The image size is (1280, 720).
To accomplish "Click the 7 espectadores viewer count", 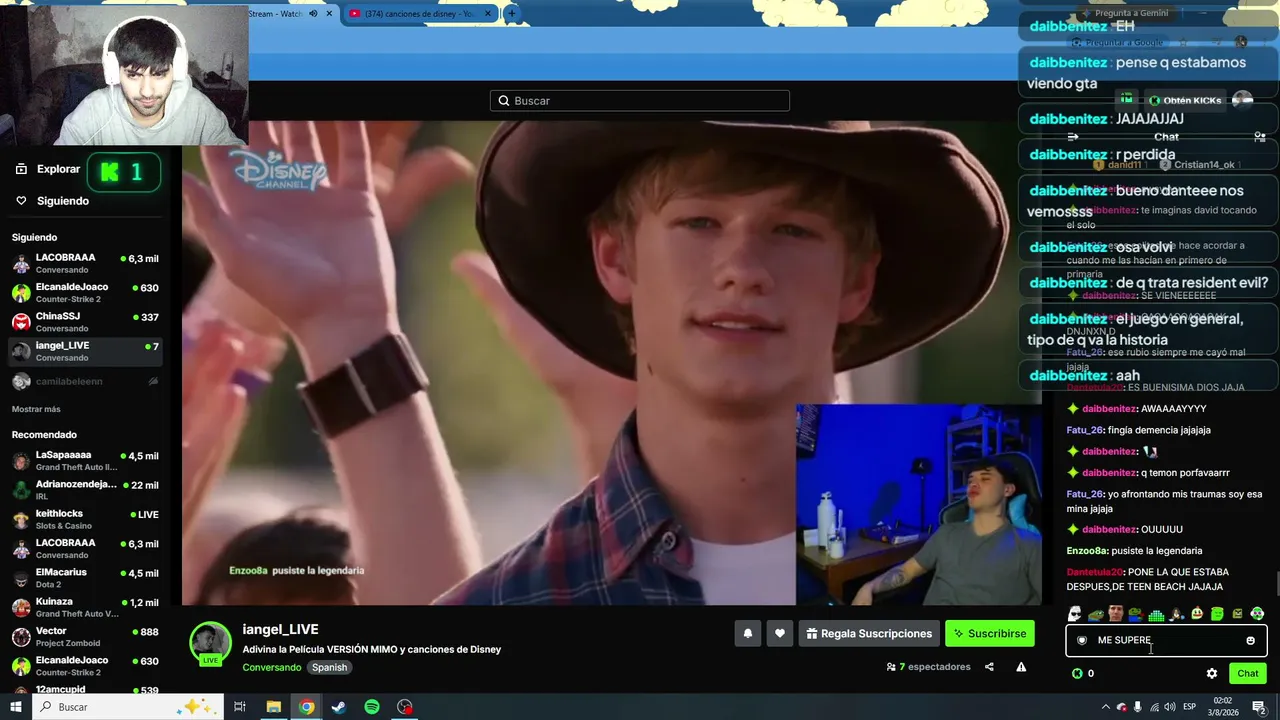I will [x=929, y=667].
